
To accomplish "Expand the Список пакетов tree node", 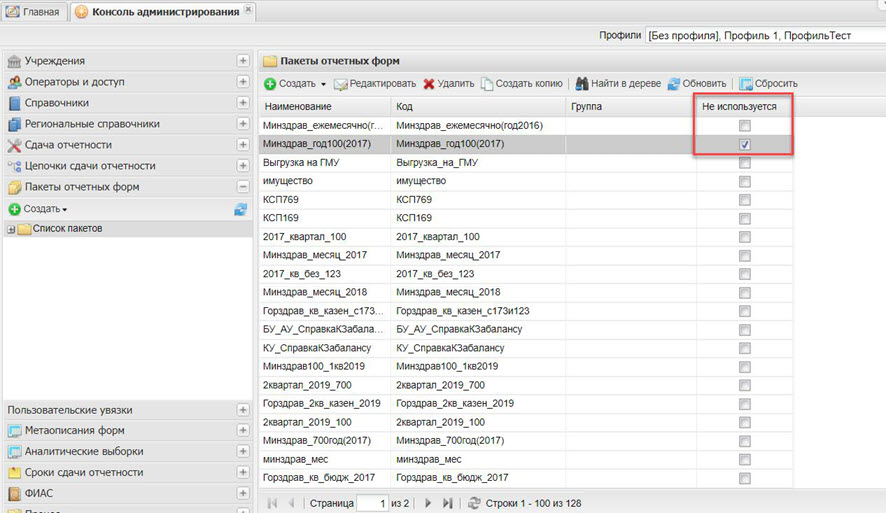I will click(x=11, y=230).
